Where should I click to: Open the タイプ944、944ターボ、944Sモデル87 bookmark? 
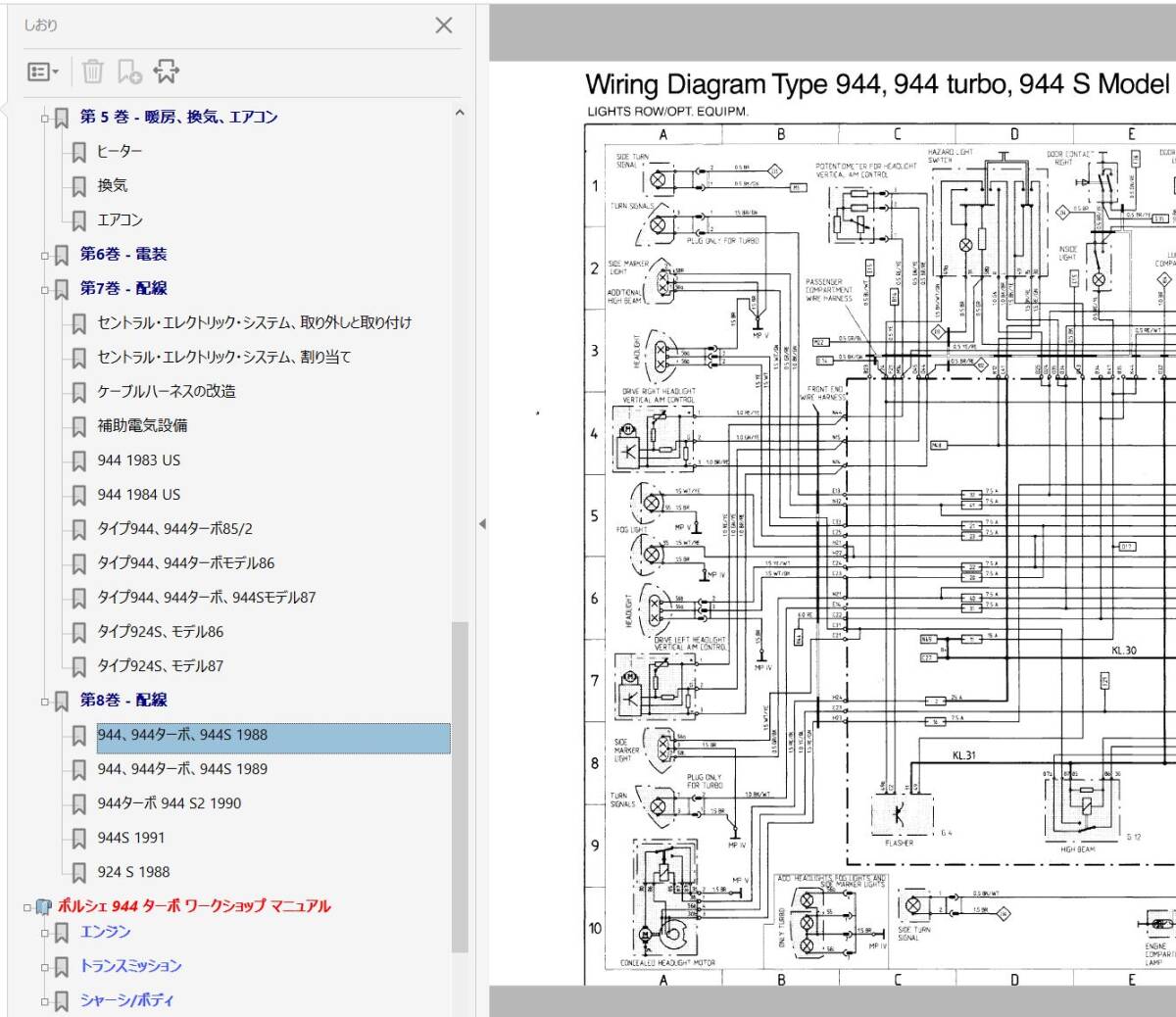point(206,597)
